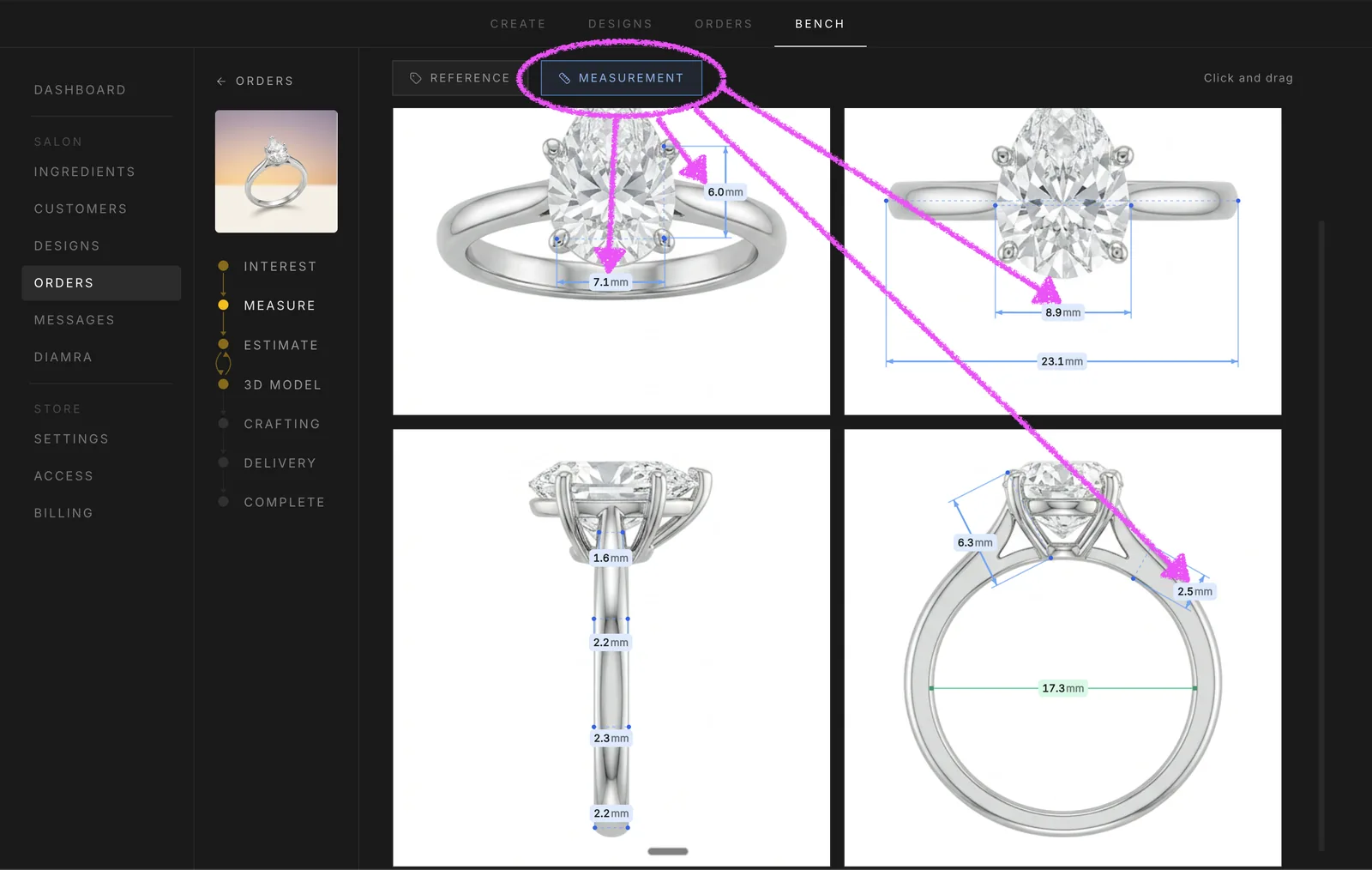Click the horizontal drag handle below side view

tap(668, 851)
